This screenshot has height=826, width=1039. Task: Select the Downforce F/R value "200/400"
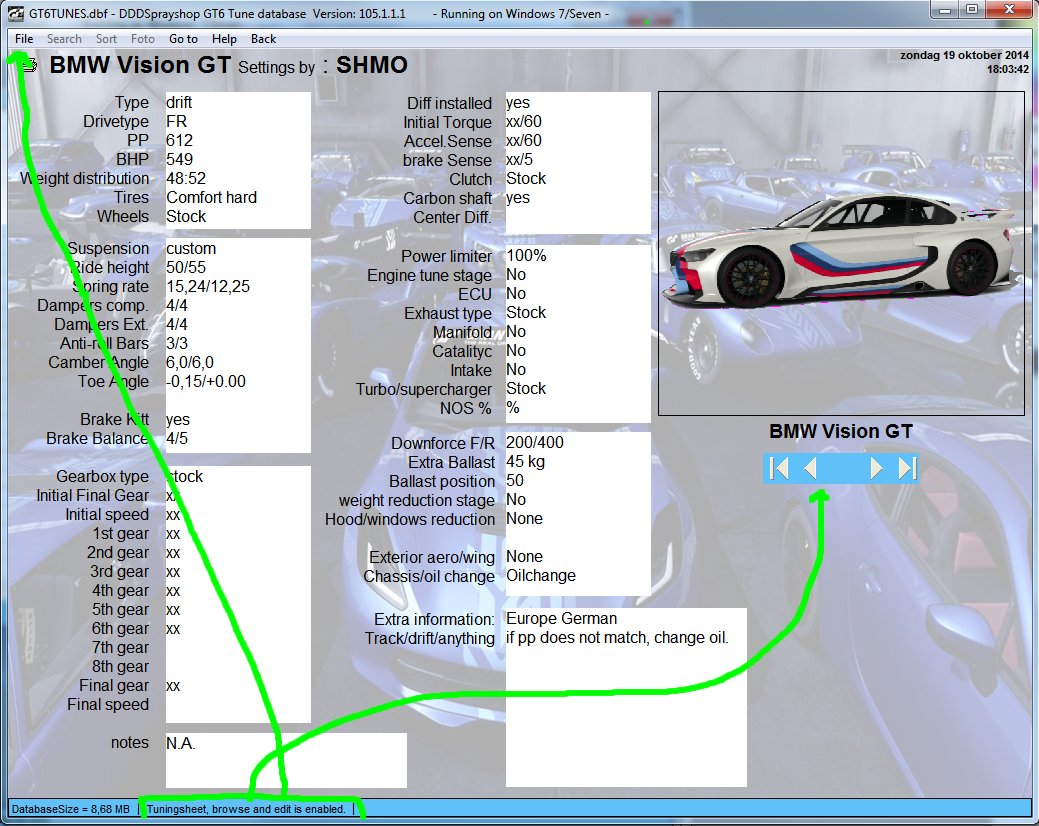click(535, 442)
